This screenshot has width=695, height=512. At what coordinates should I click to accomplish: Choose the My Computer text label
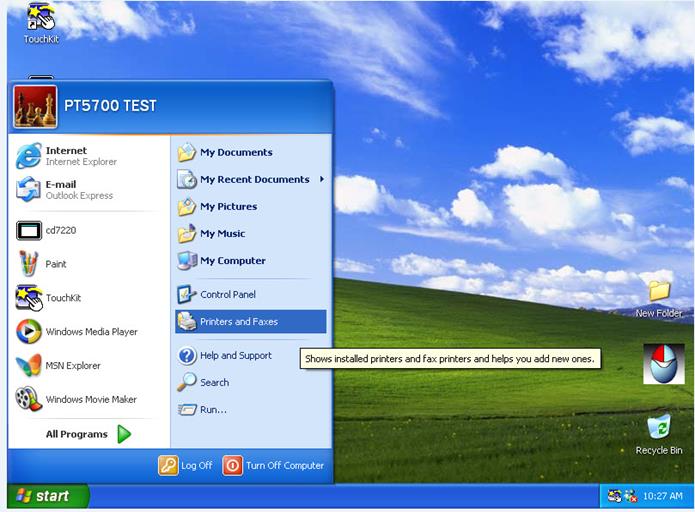pyautogui.click(x=233, y=261)
